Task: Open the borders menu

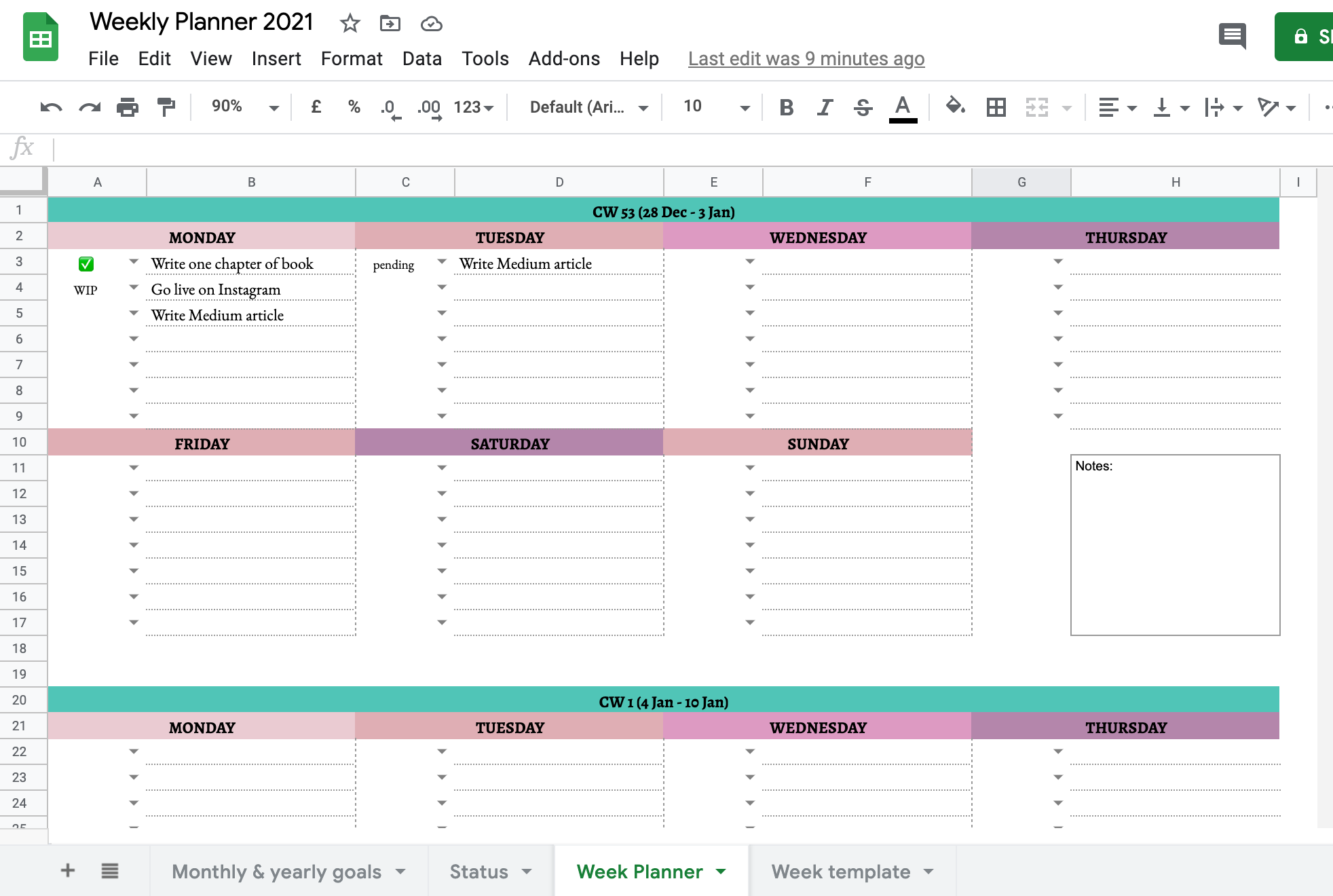Action: click(x=995, y=107)
